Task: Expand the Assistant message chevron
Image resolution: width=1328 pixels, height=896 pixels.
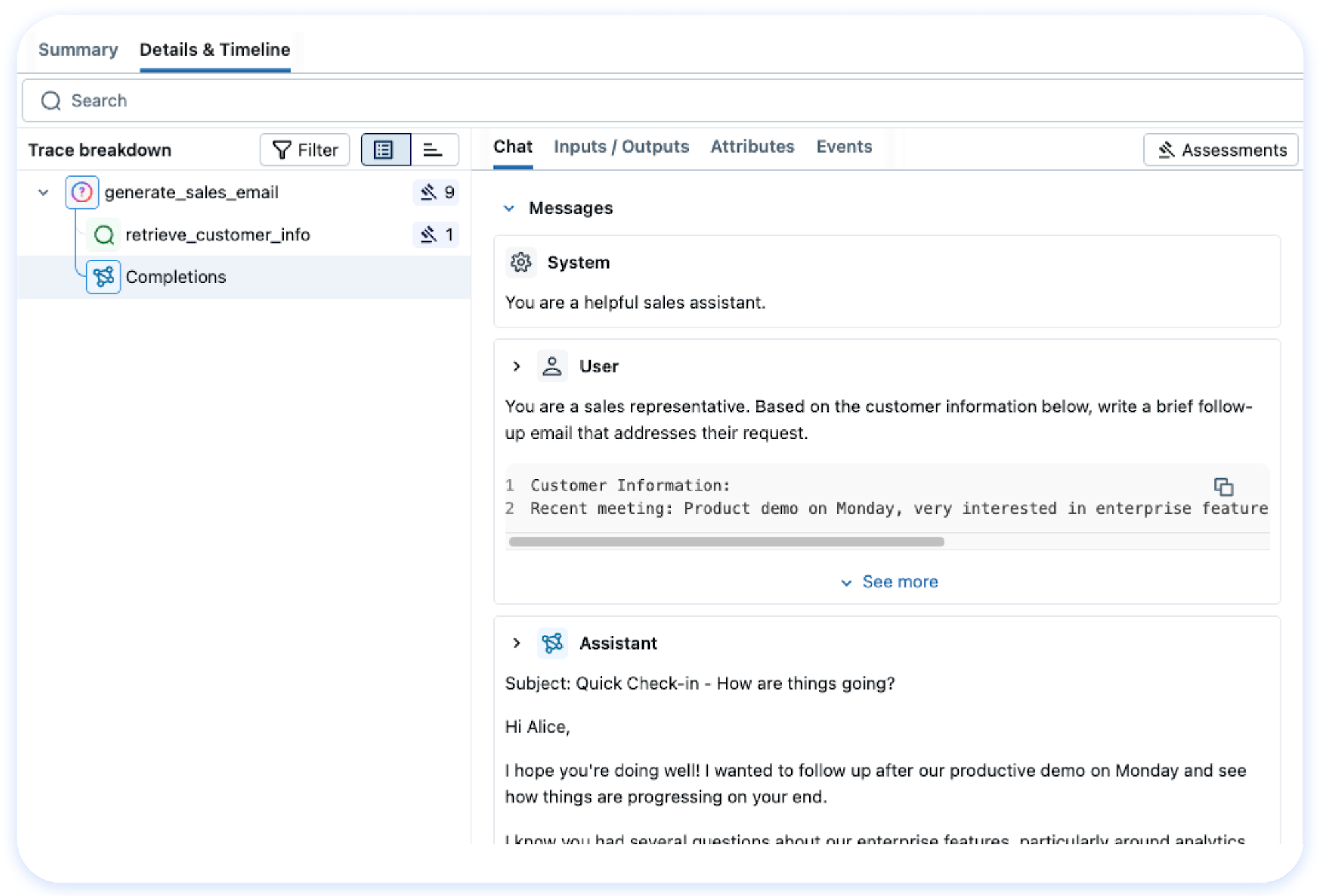Action: (517, 643)
